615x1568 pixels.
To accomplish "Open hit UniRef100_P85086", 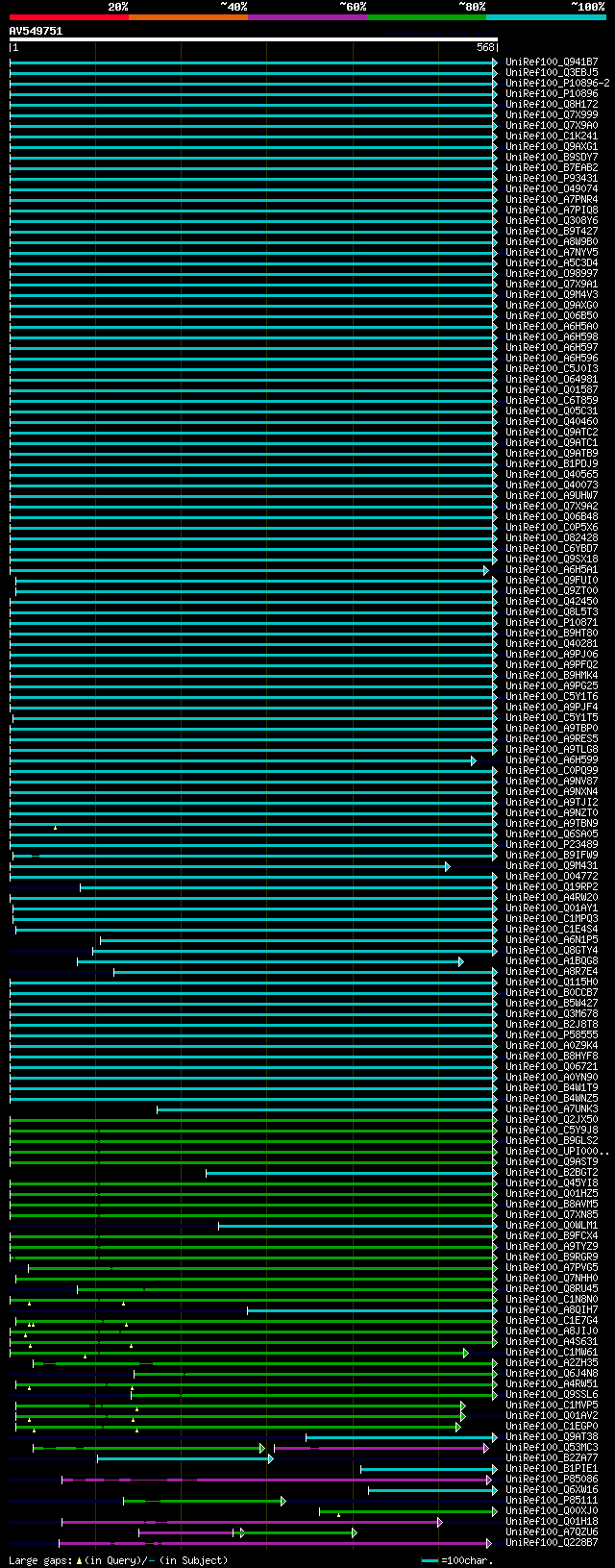I will tap(552, 1479).
